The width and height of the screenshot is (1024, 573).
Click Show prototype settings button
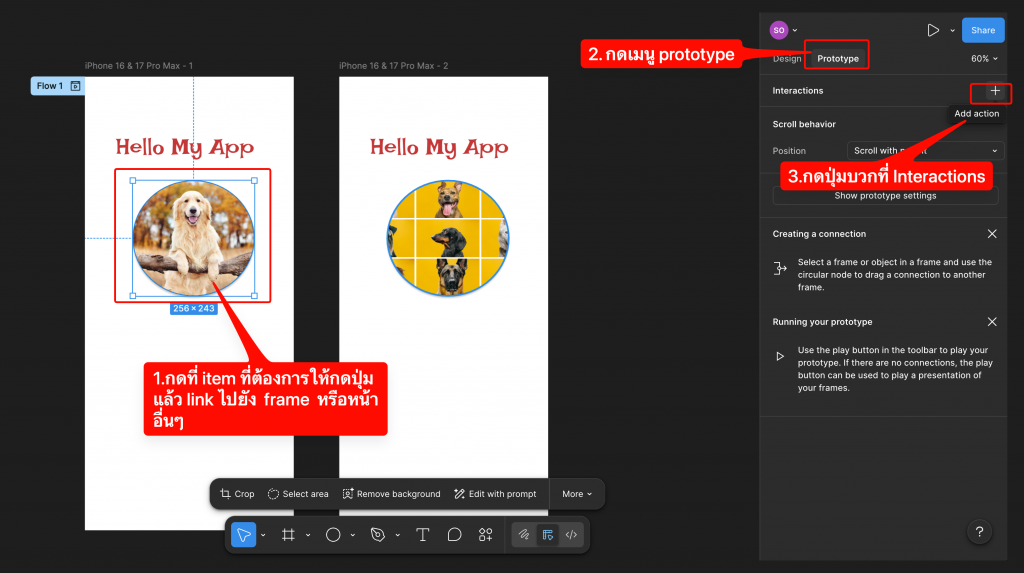click(885, 196)
